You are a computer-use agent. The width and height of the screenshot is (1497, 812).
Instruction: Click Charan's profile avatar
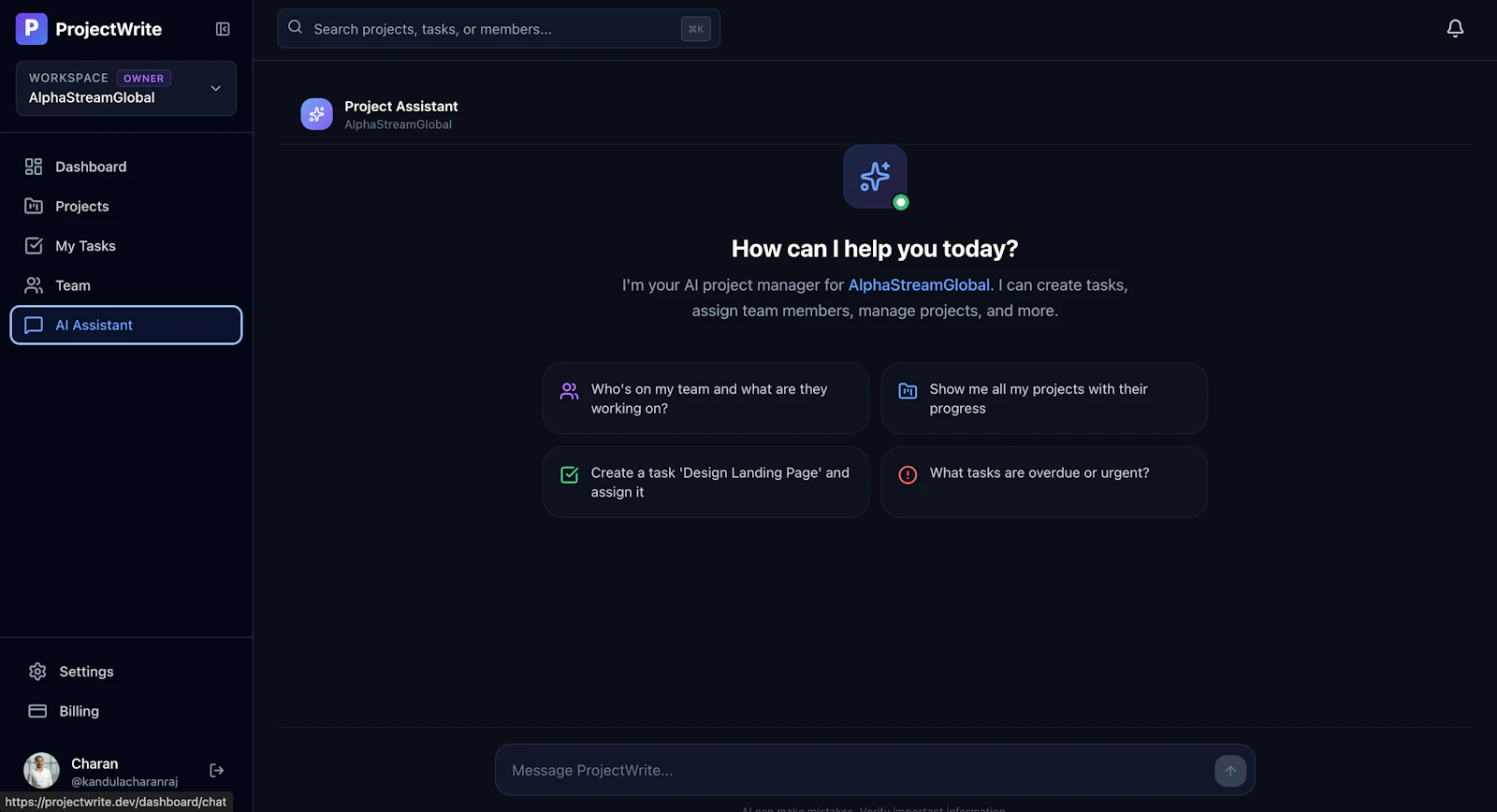41,770
